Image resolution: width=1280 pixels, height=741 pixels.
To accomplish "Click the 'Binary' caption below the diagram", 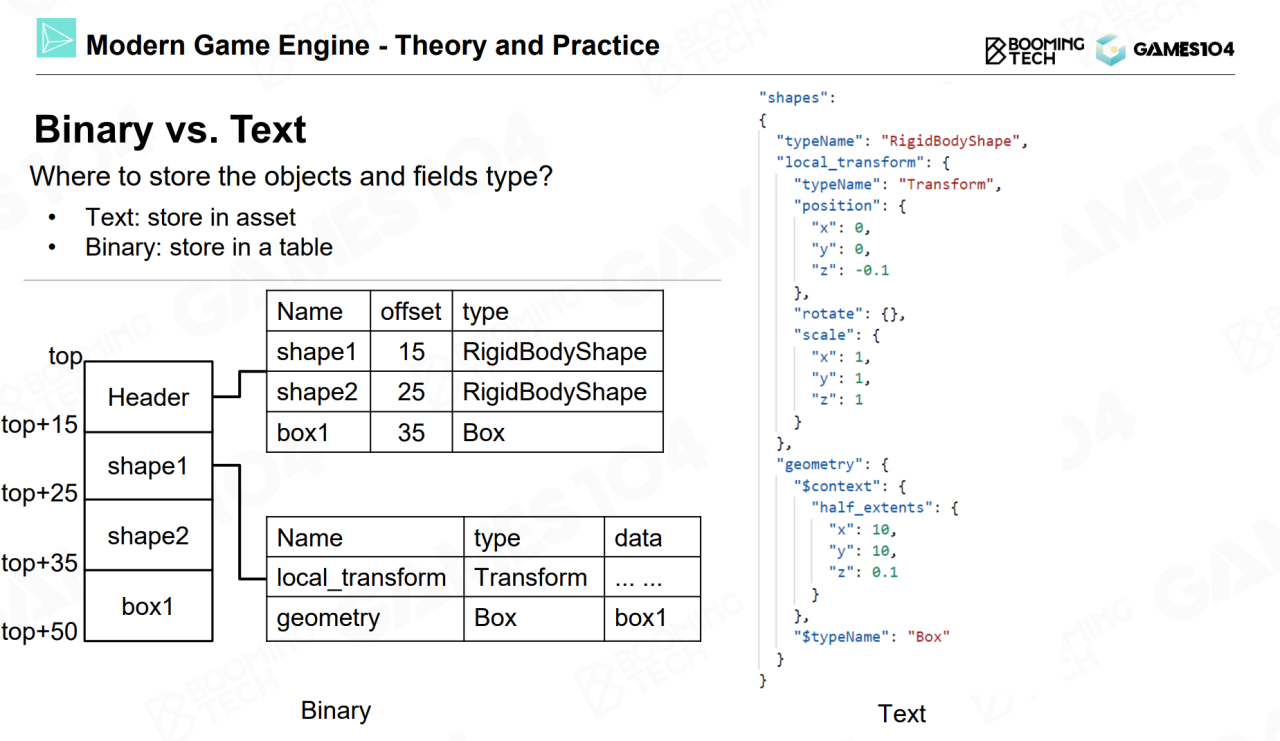I will [x=336, y=711].
